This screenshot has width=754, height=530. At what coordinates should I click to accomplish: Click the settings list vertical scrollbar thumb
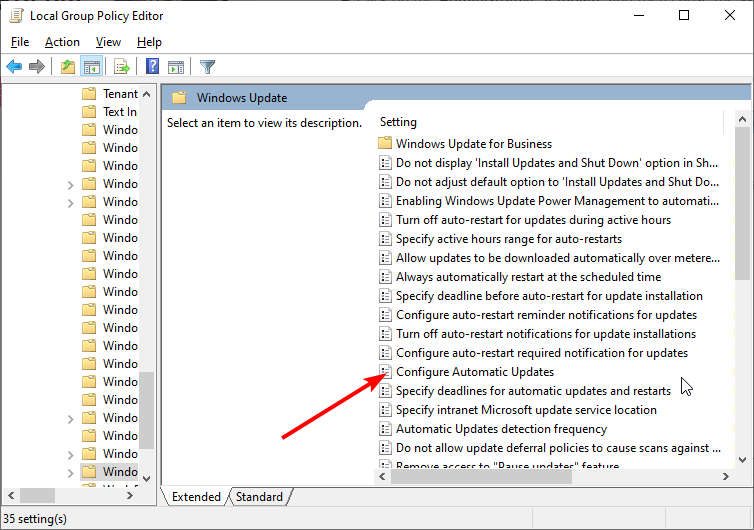coord(742,204)
